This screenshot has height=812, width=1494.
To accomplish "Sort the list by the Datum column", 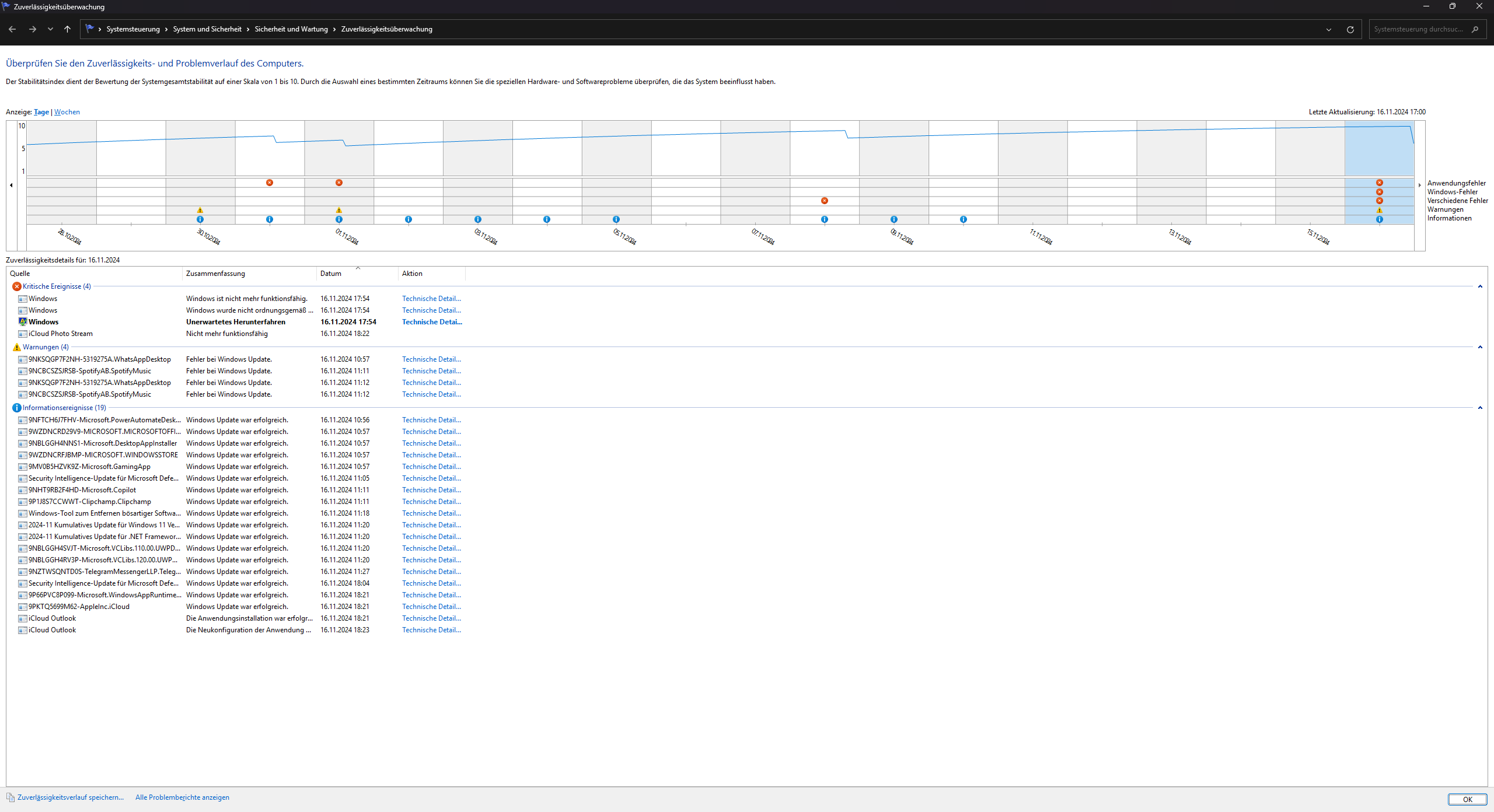I will [331, 274].
